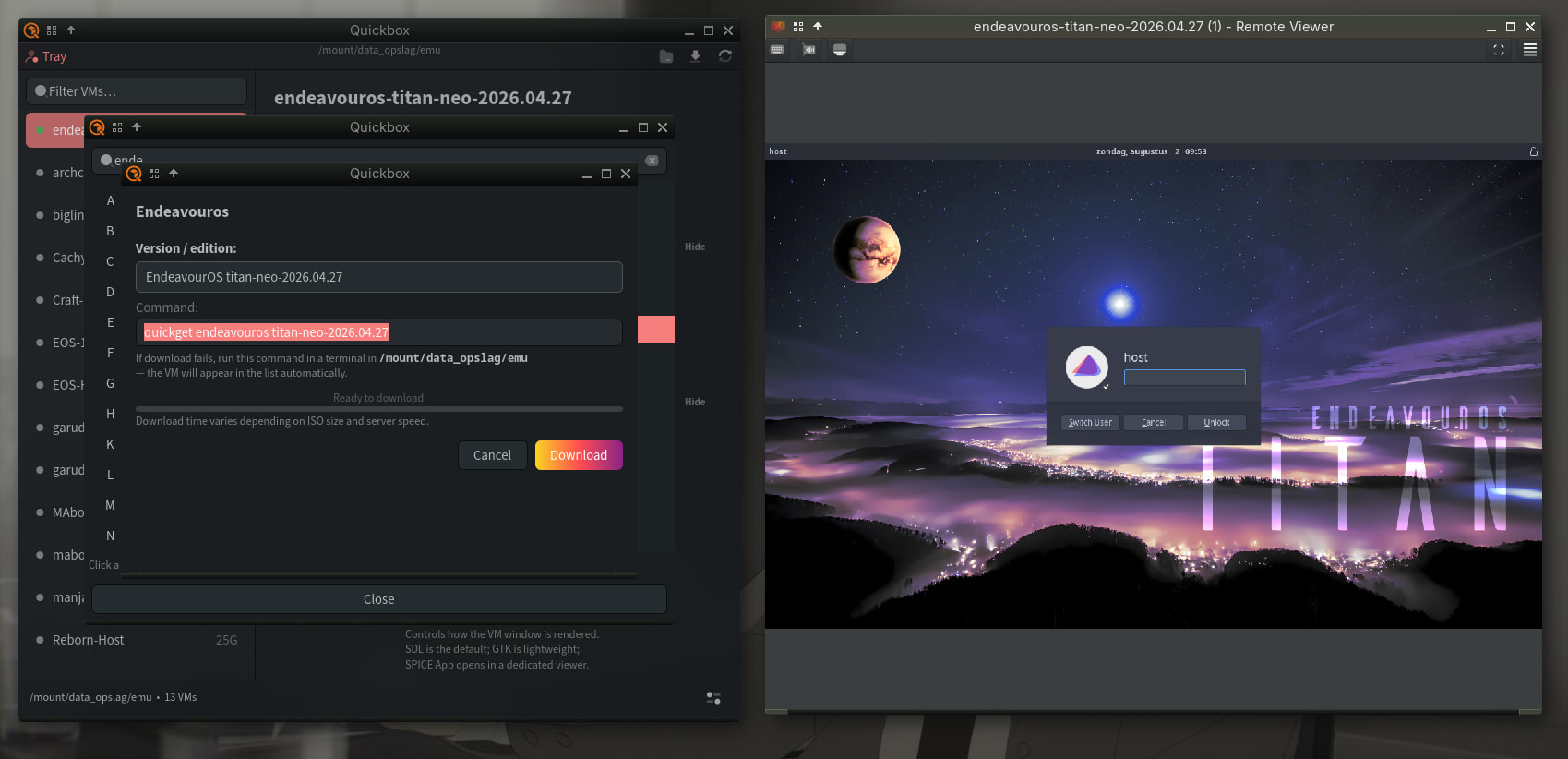Click the up-arrow icon in the 'ende' search window

(137, 127)
